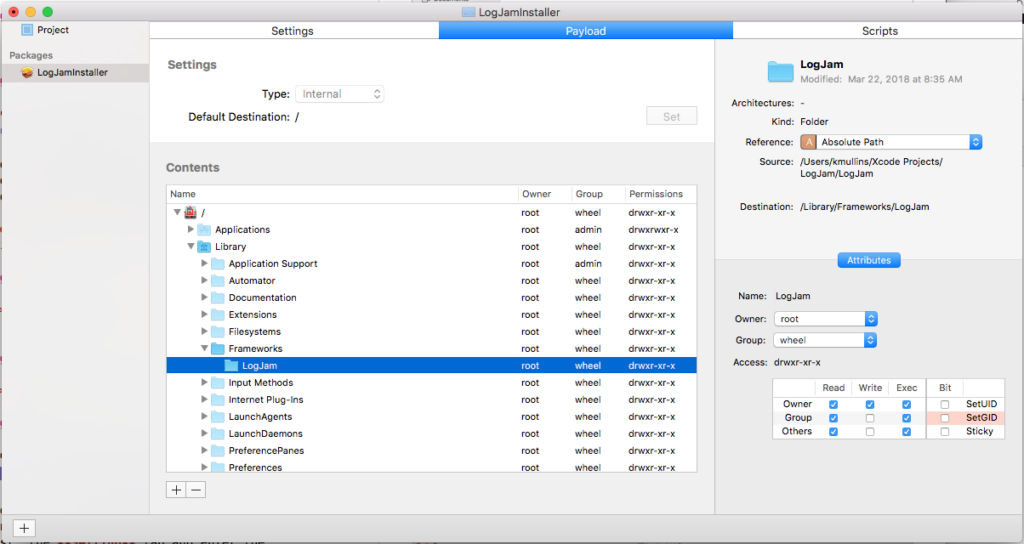Open the Group wheel dropdown

pos(826,340)
